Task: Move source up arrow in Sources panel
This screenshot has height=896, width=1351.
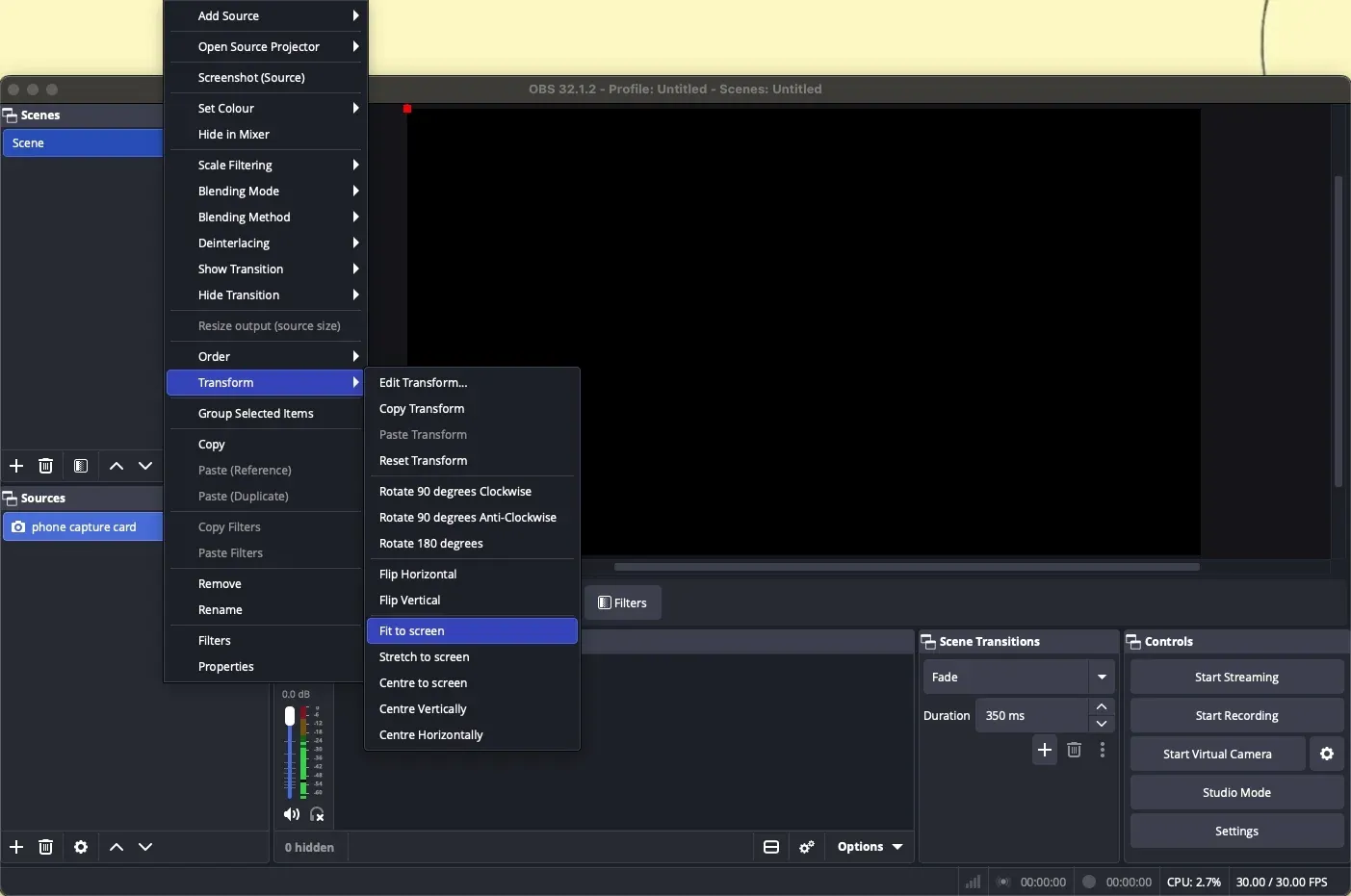Action: (x=116, y=848)
